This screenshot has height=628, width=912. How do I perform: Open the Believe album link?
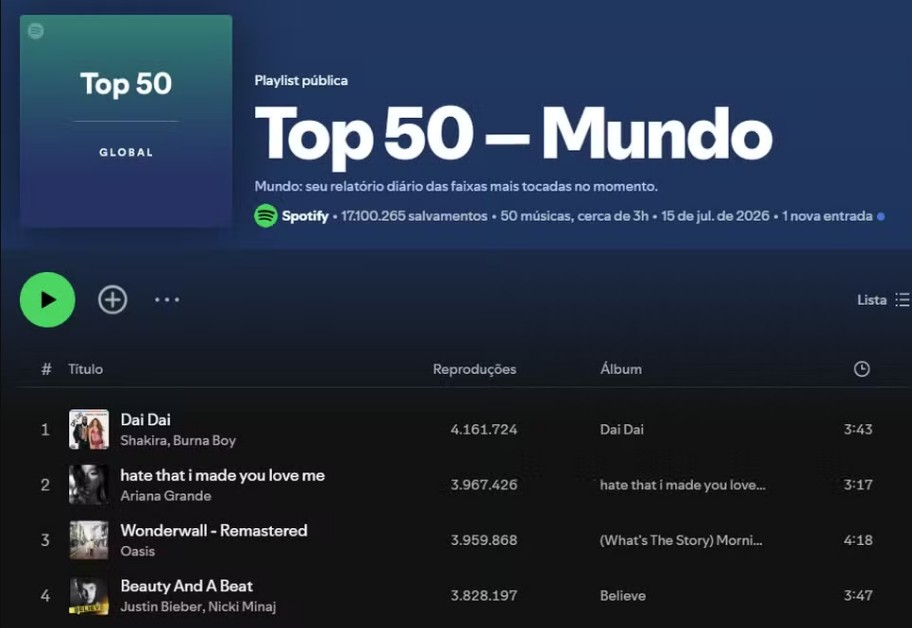622,595
